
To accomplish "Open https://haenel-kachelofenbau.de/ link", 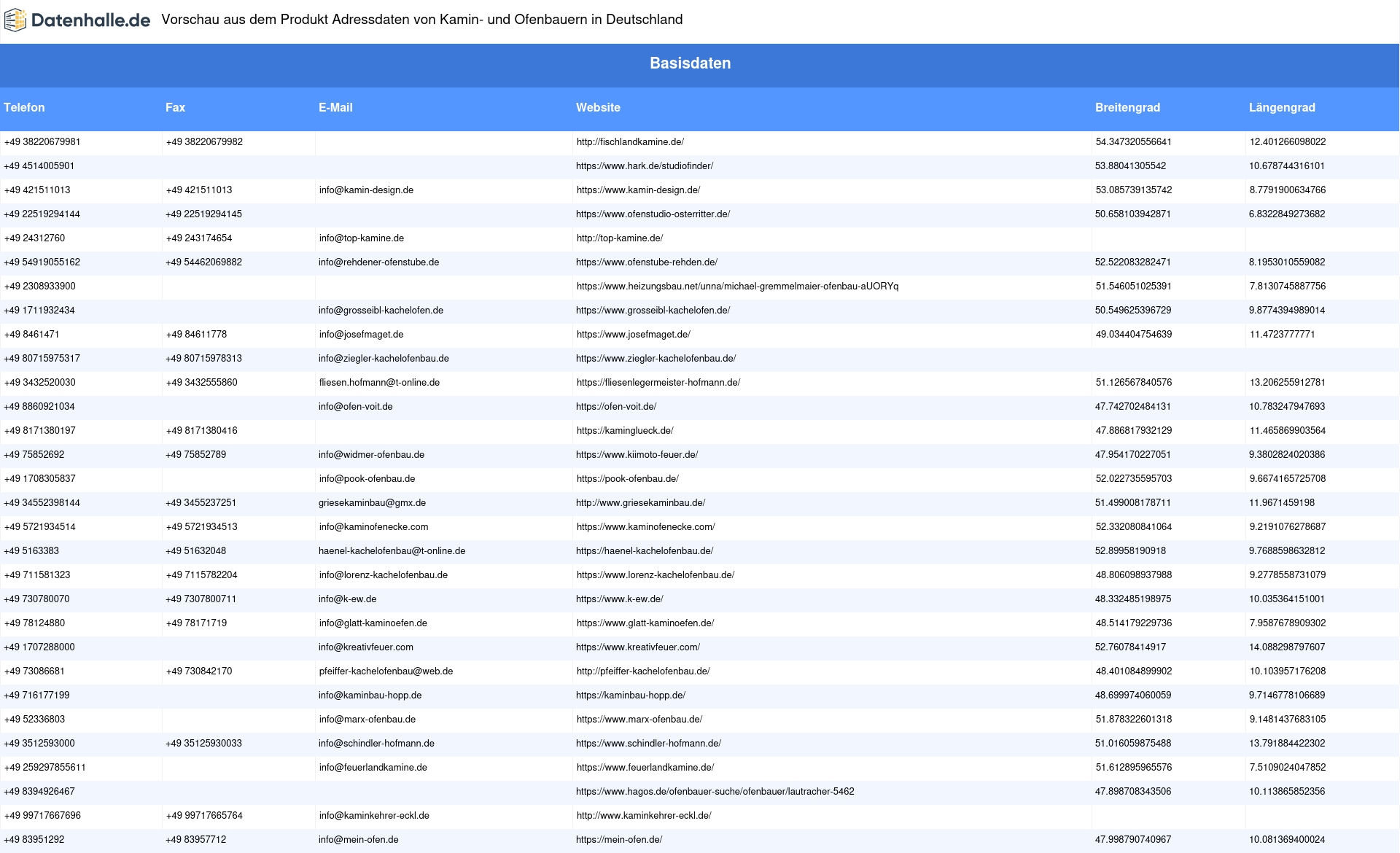I will (x=645, y=551).
